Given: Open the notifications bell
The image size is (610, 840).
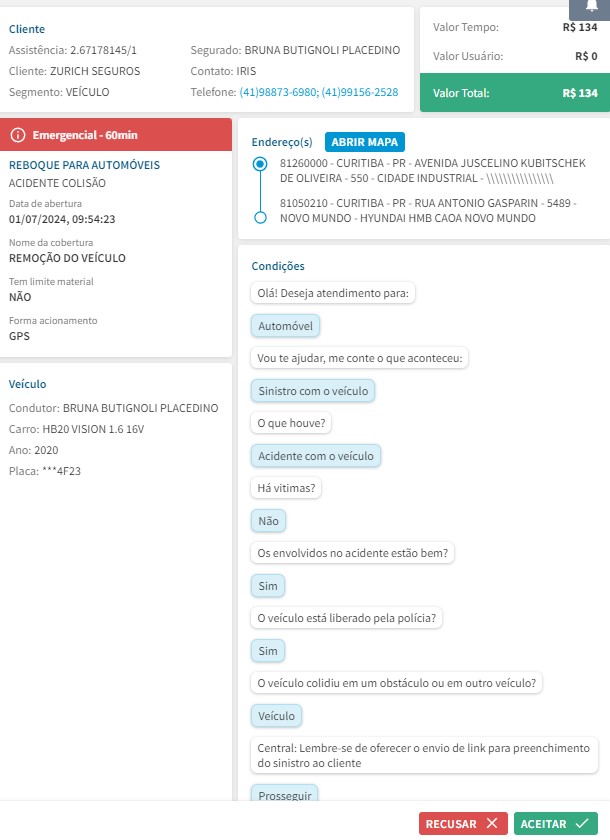Looking at the screenshot, I should (588, 7).
